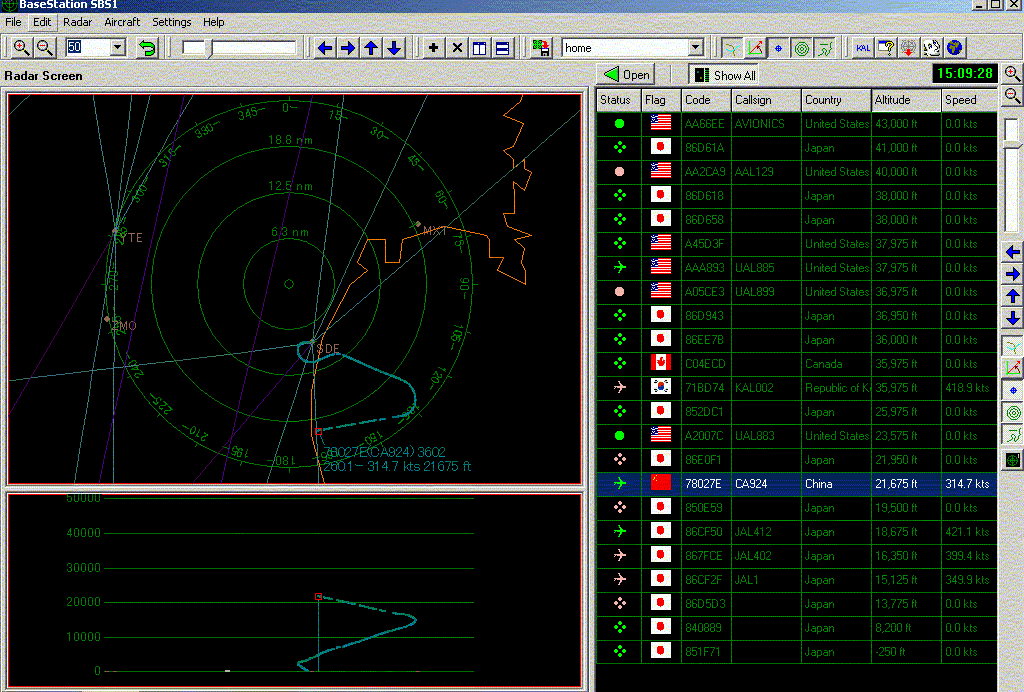
Task: Pan radar up with the top toolbar arrow
Action: 371,48
